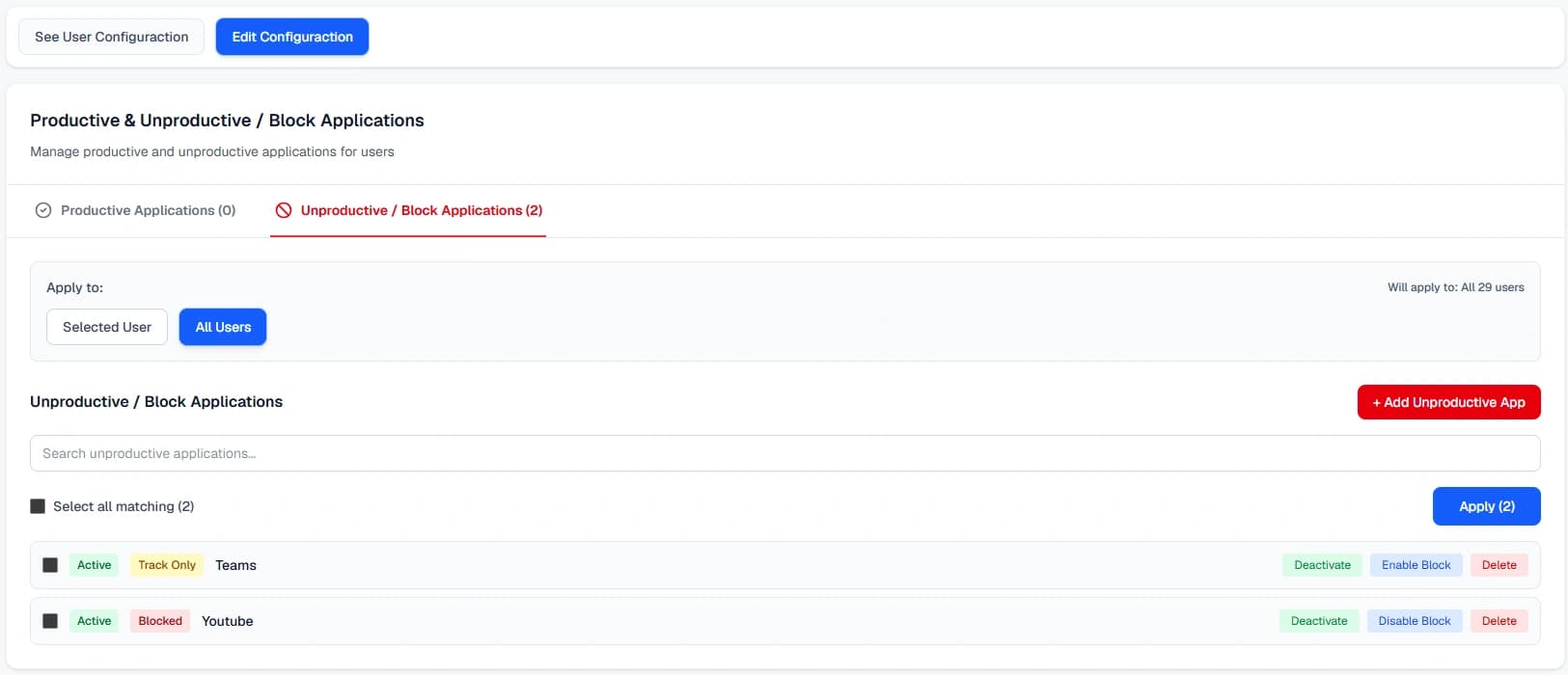1568x675 pixels.
Task: Click the Blocked badge for Youtube
Action: pyautogui.click(x=160, y=621)
